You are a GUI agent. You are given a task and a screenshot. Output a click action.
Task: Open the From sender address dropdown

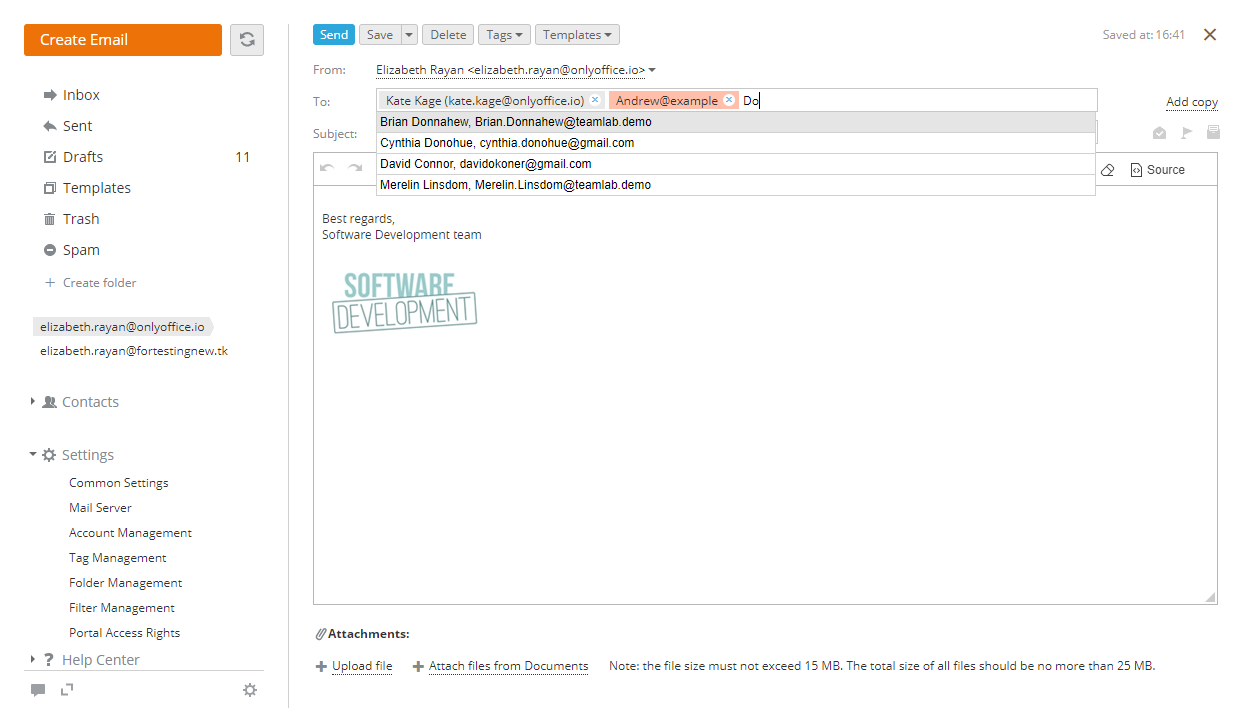click(x=516, y=70)
